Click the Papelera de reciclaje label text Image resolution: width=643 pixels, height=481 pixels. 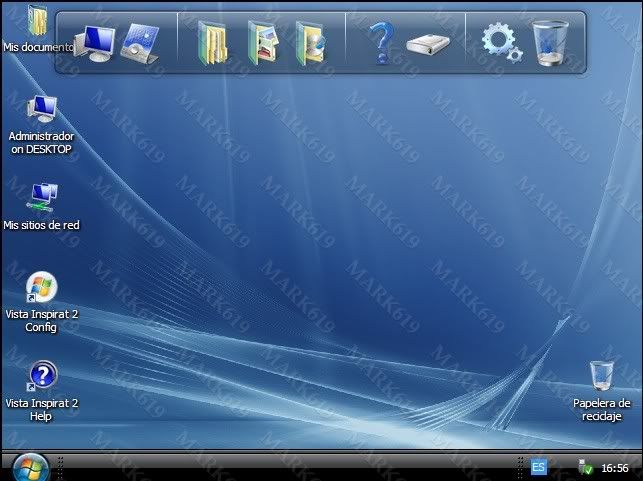pyautogui.click(x=601, y=410)
